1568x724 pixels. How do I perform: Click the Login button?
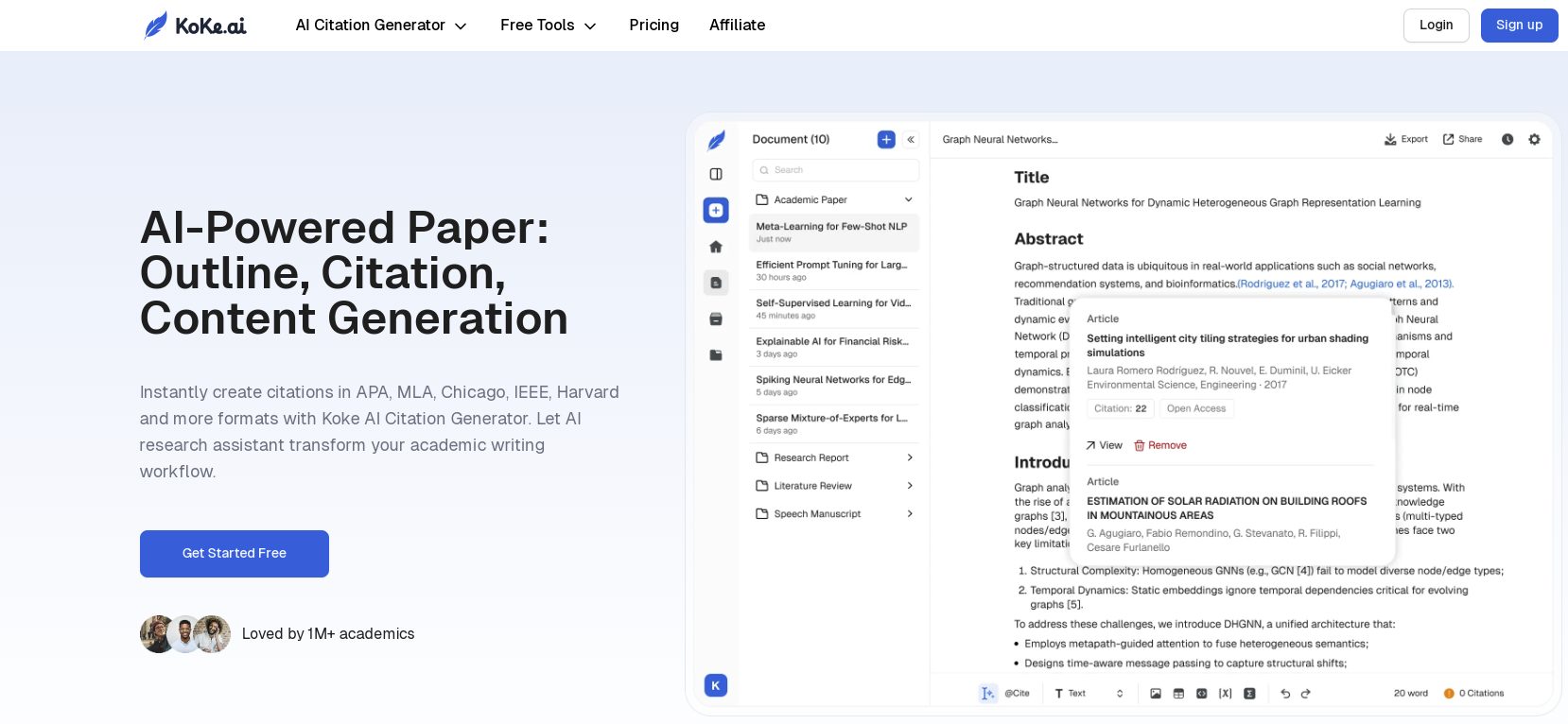1436,26
